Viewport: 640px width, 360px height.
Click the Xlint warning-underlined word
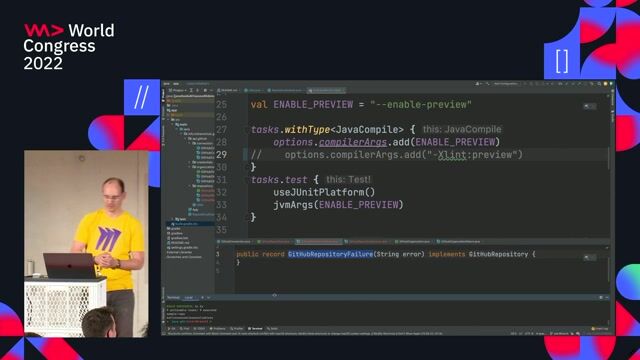[x=452, y=155]
